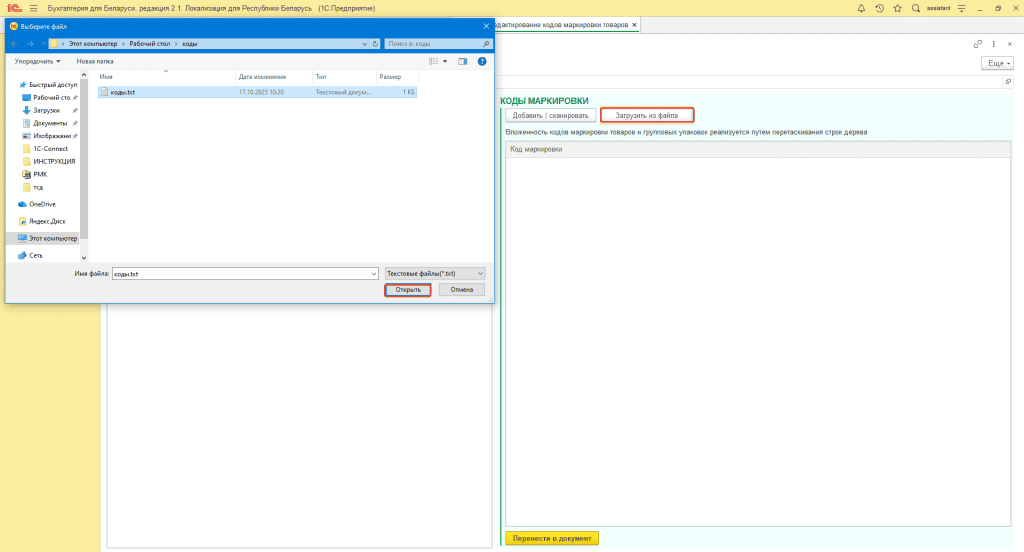Click the copy link icon of form

tap(977, 44)
